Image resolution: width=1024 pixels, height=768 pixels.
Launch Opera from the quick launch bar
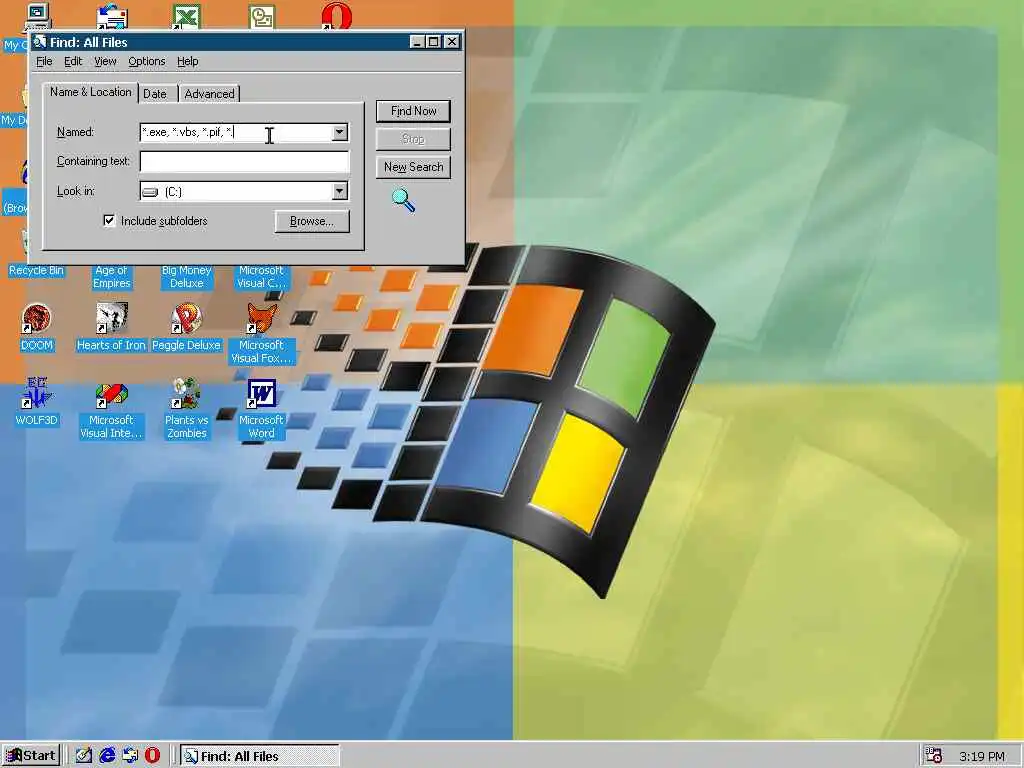pyautogui.click(x=152, y=756)
